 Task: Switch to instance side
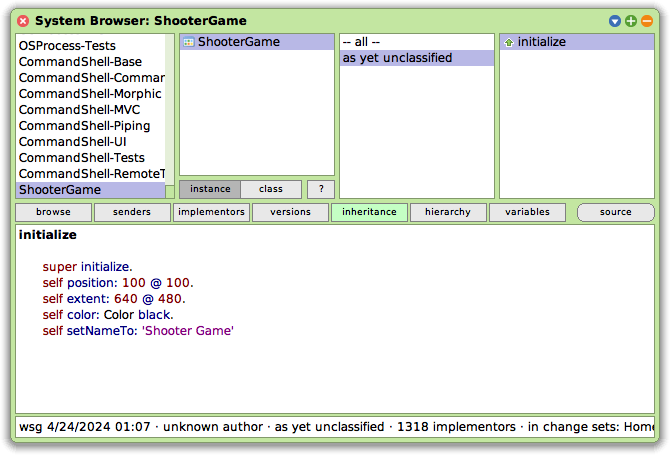(x=210, y=189)
